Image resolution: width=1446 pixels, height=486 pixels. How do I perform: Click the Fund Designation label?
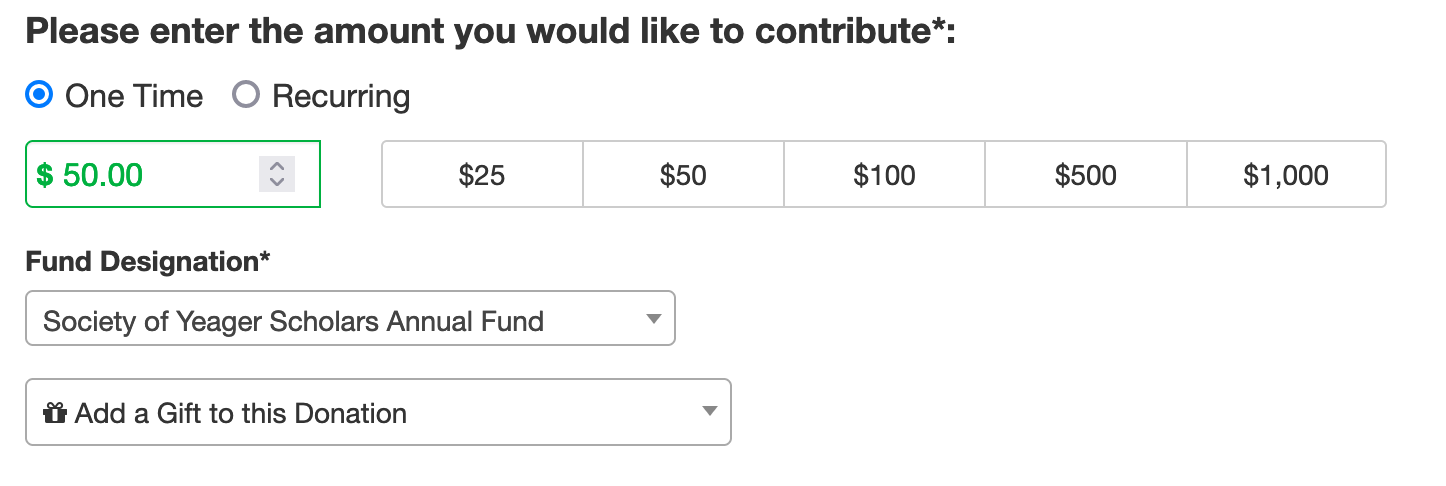pos(148,262)
